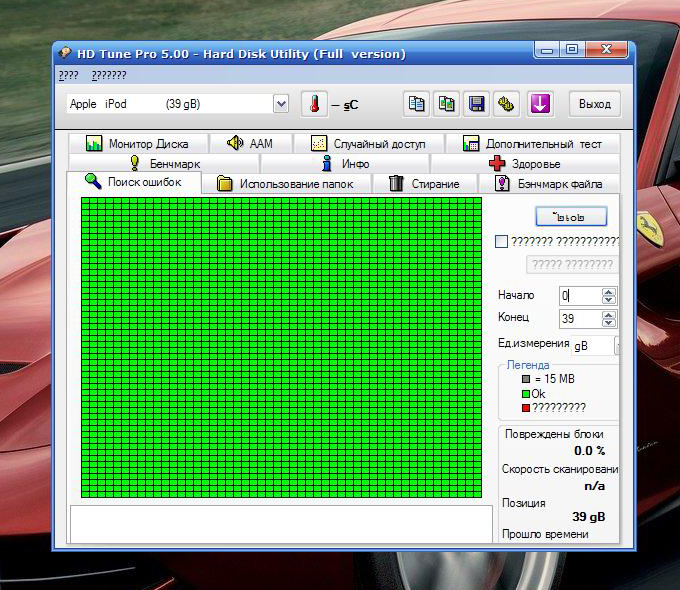Switch to the Бенчмарк tab
Viewport: 680px width, 590px height.
(x=164, y=164)
